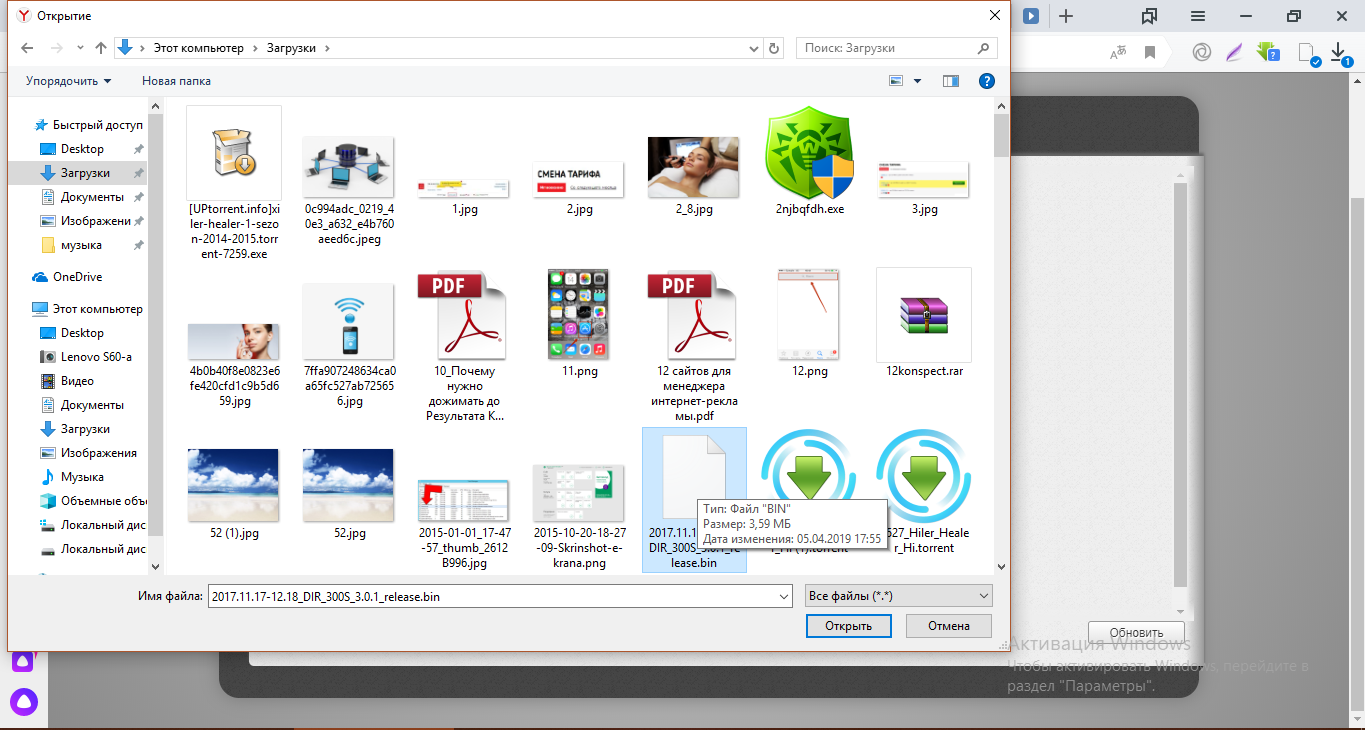Image resolution: width=1365 pixels, height=730 pixels.
Task: Expand the view options arrow next to view icon
Action: coord(917,81)
